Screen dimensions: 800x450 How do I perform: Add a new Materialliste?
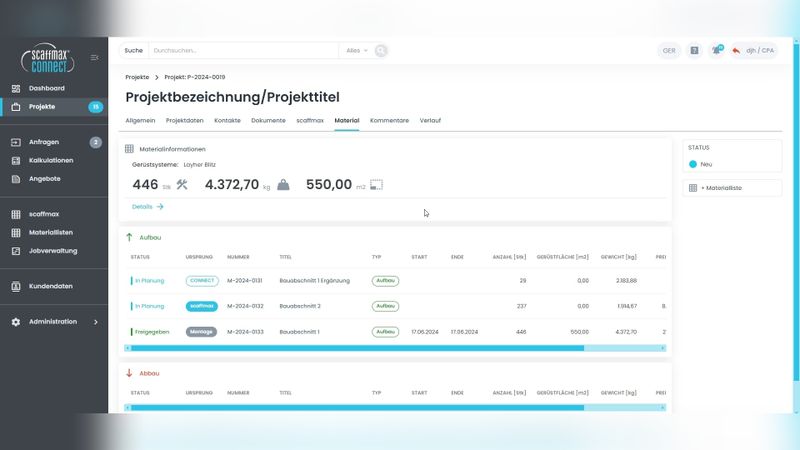719,188
